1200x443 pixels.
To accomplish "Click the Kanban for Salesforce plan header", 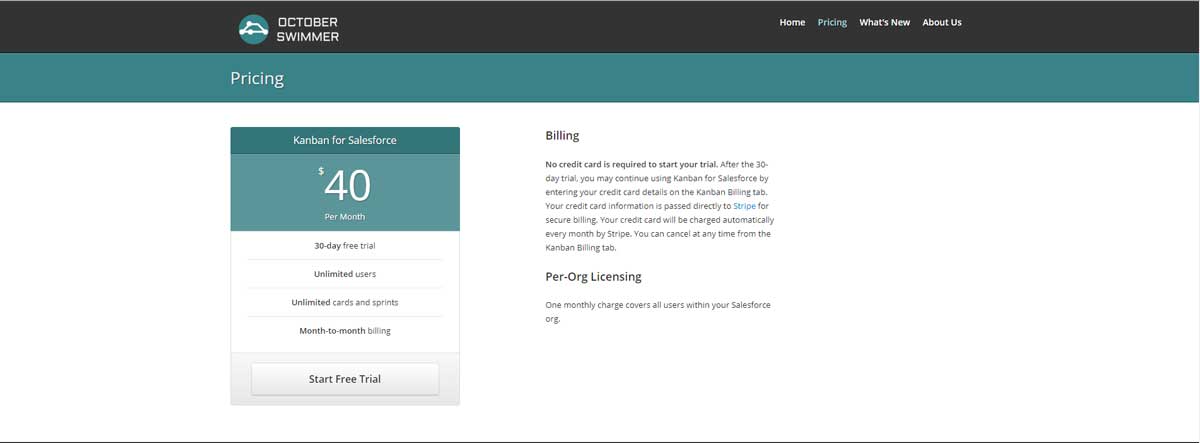I will click(x=345, y=140).
